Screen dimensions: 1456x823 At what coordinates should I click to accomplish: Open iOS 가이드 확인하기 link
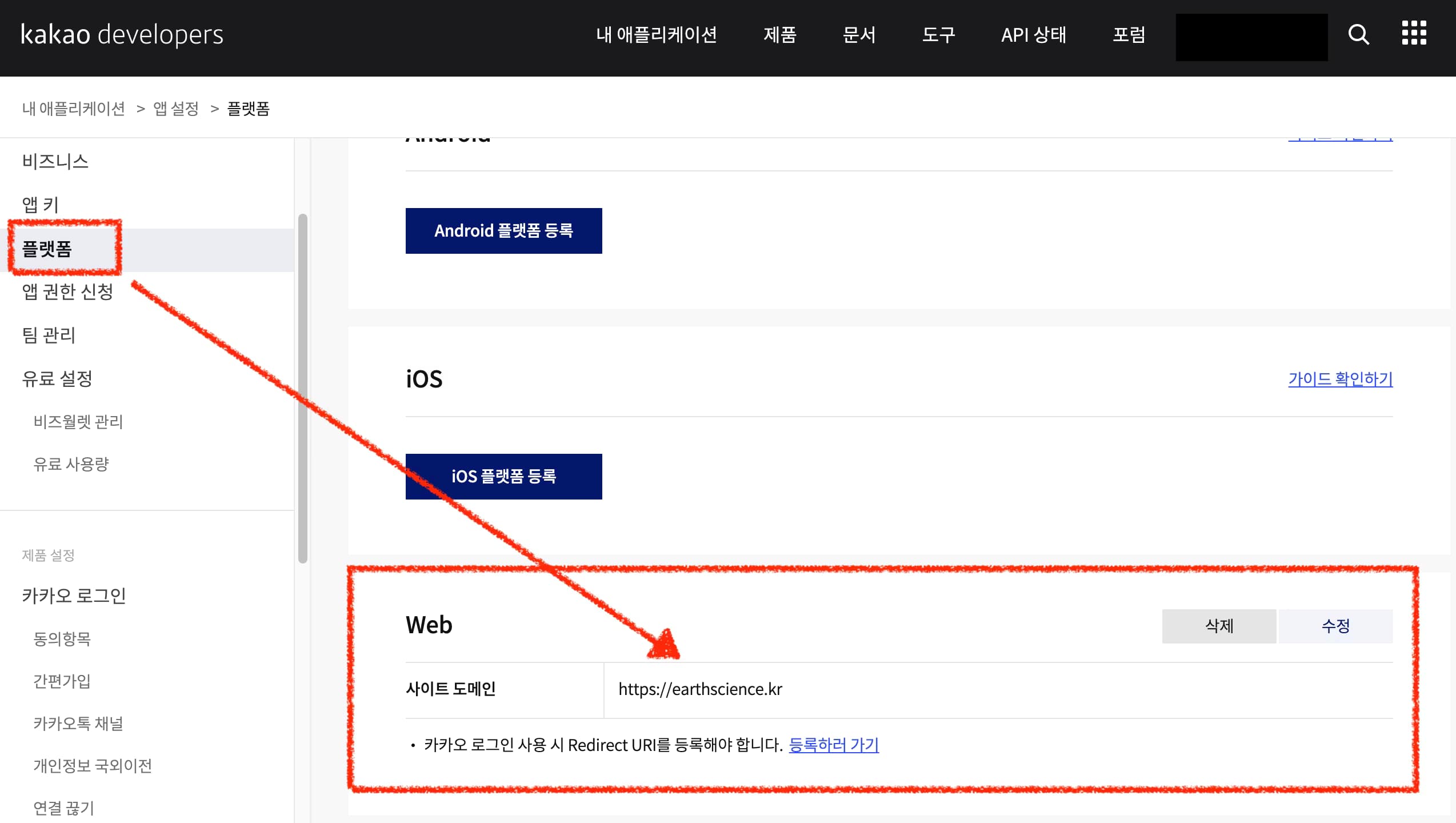click(x=1340, y=379)
